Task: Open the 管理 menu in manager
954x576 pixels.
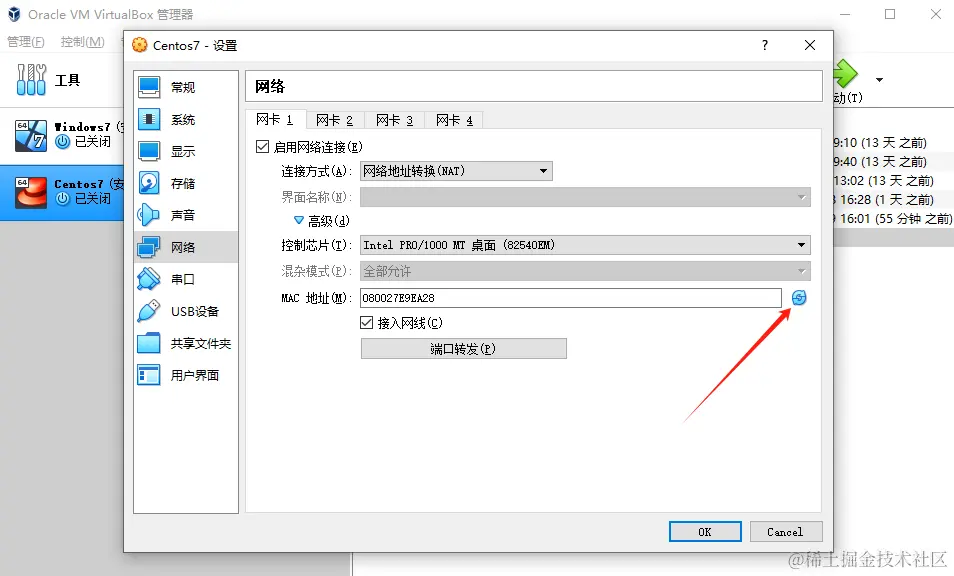Action: pos(26,41)
